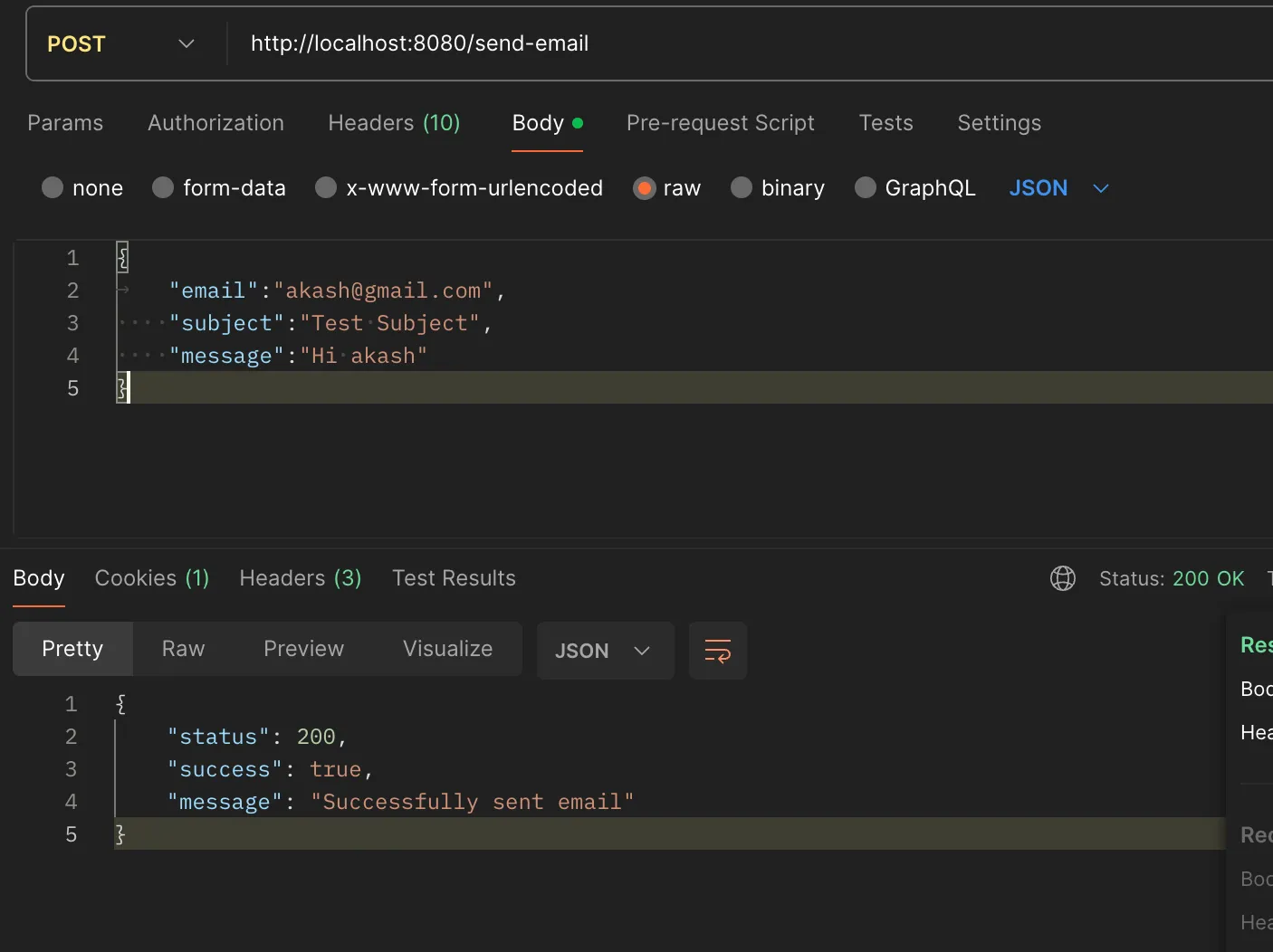Open the Authorization tab

(x=215, y=123)
